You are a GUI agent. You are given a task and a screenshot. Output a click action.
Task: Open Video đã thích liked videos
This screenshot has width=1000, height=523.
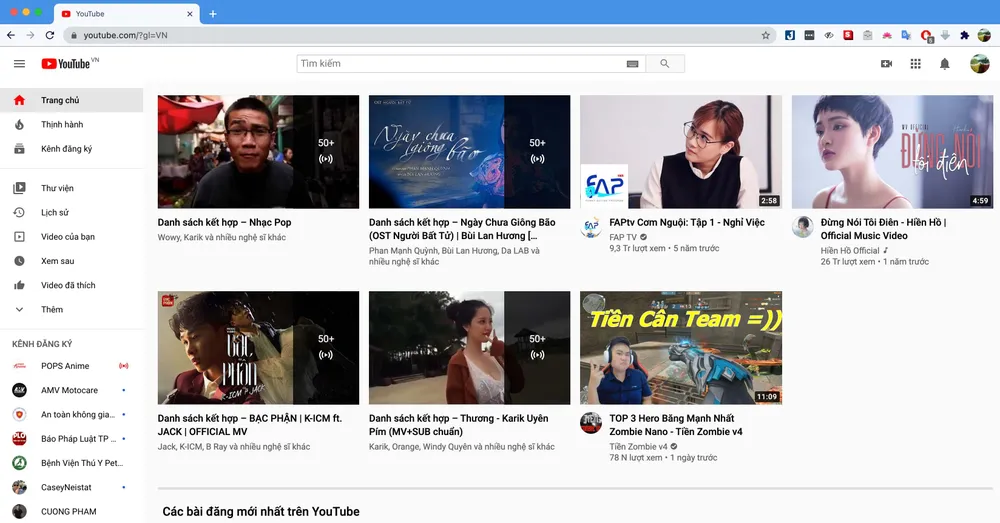[x=71, y=285]
